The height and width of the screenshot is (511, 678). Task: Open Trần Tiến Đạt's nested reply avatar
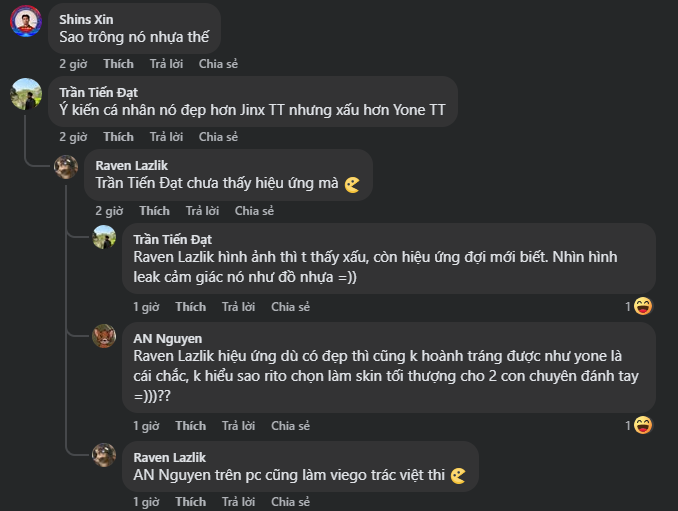(104, 237)
